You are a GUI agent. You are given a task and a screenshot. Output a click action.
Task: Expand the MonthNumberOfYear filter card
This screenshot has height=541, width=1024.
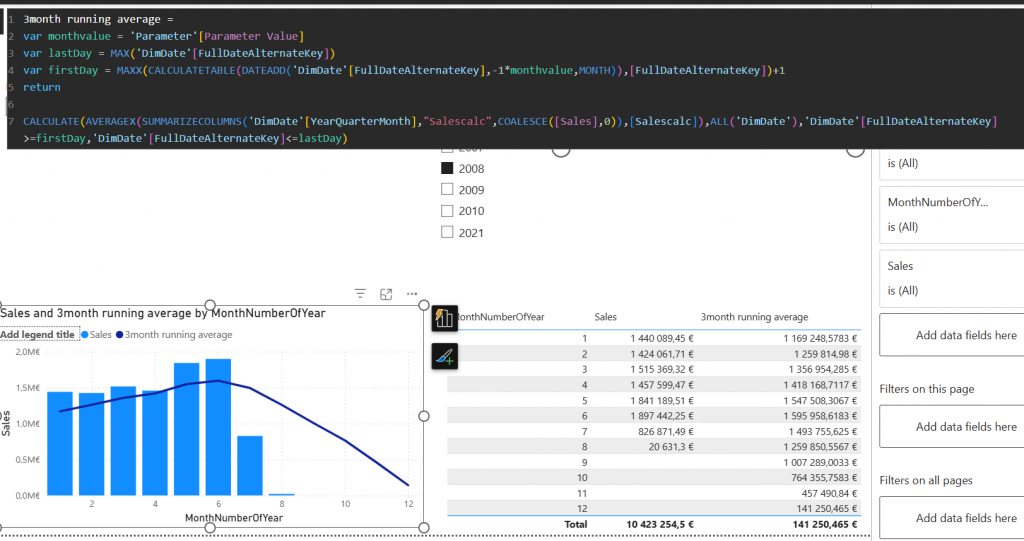(950, 214)
